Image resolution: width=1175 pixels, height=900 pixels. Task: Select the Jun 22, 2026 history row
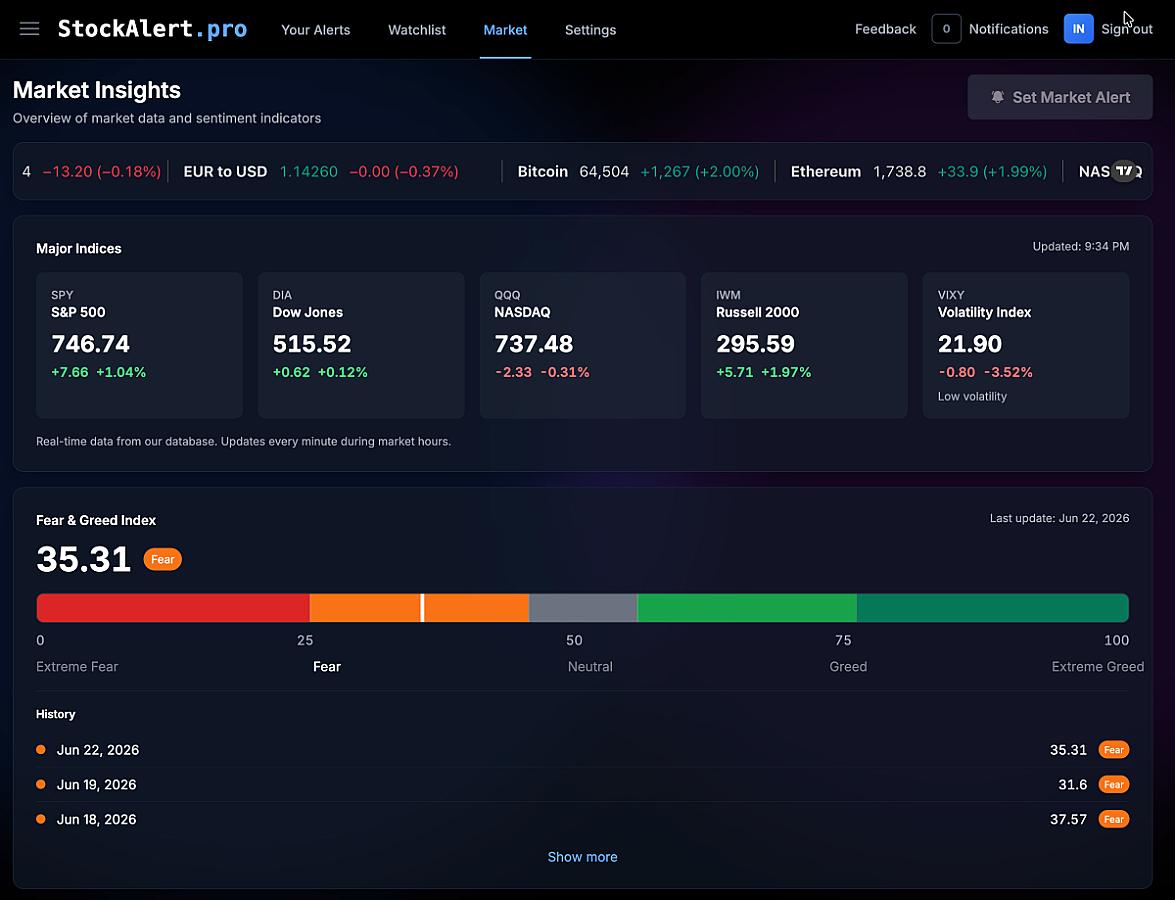coord(582,750)
